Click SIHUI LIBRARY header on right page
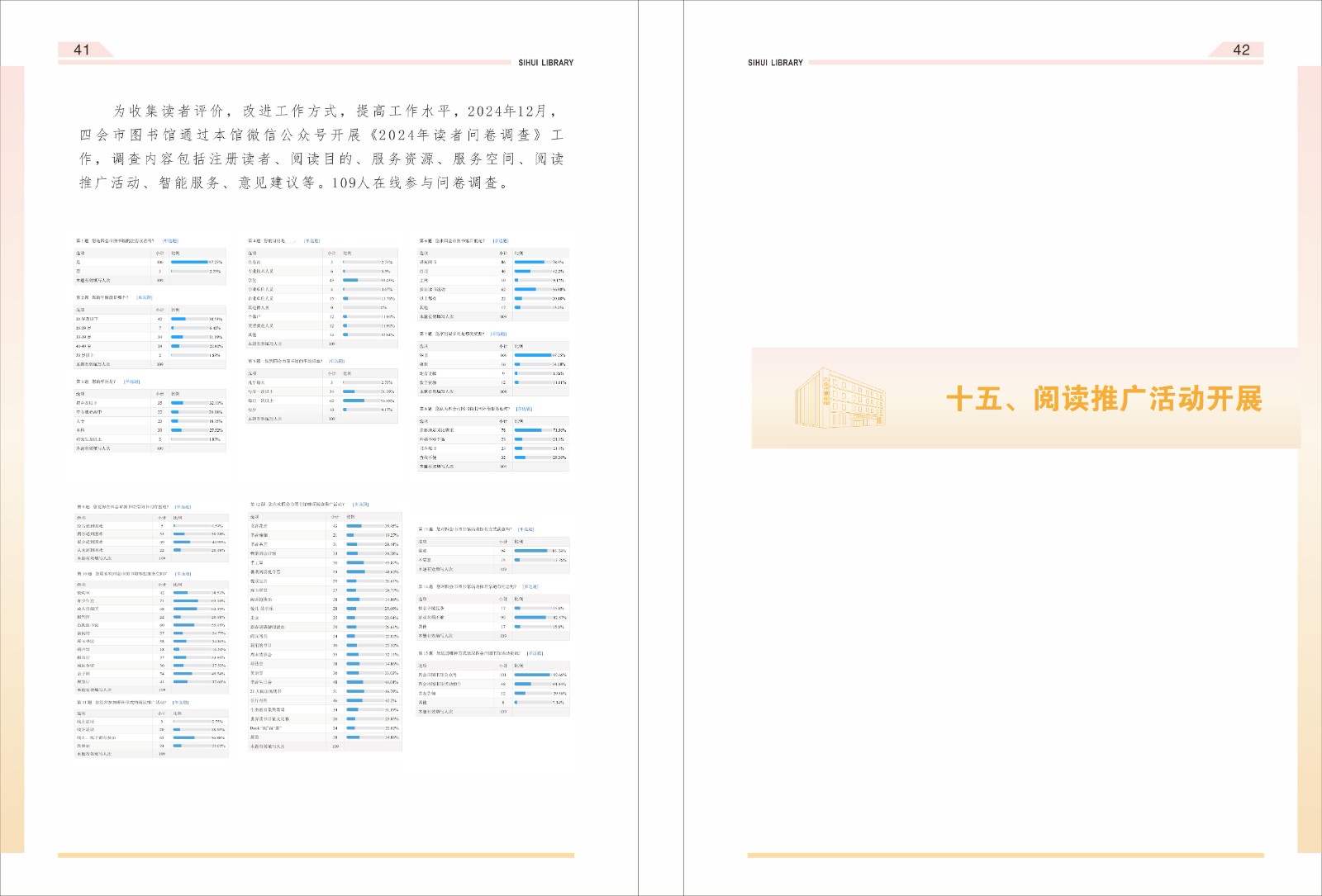1322x896 pixels. point(775,63)
